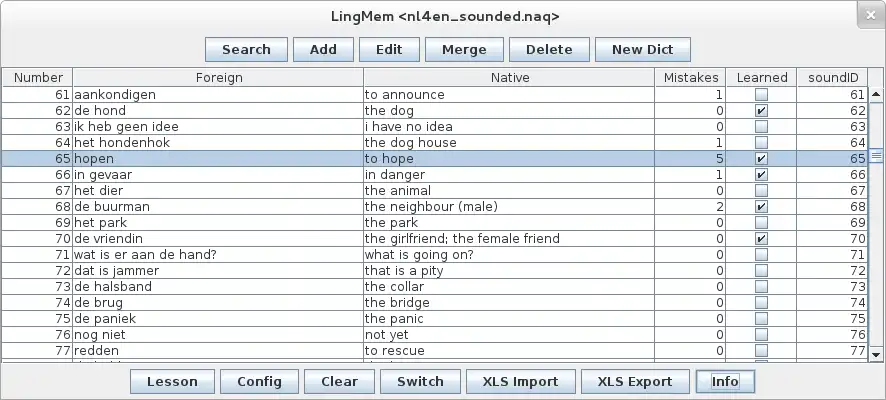The image size is (886, 400).
Task: Click the vertical scrollbar thumb
Action: point(877,156)
